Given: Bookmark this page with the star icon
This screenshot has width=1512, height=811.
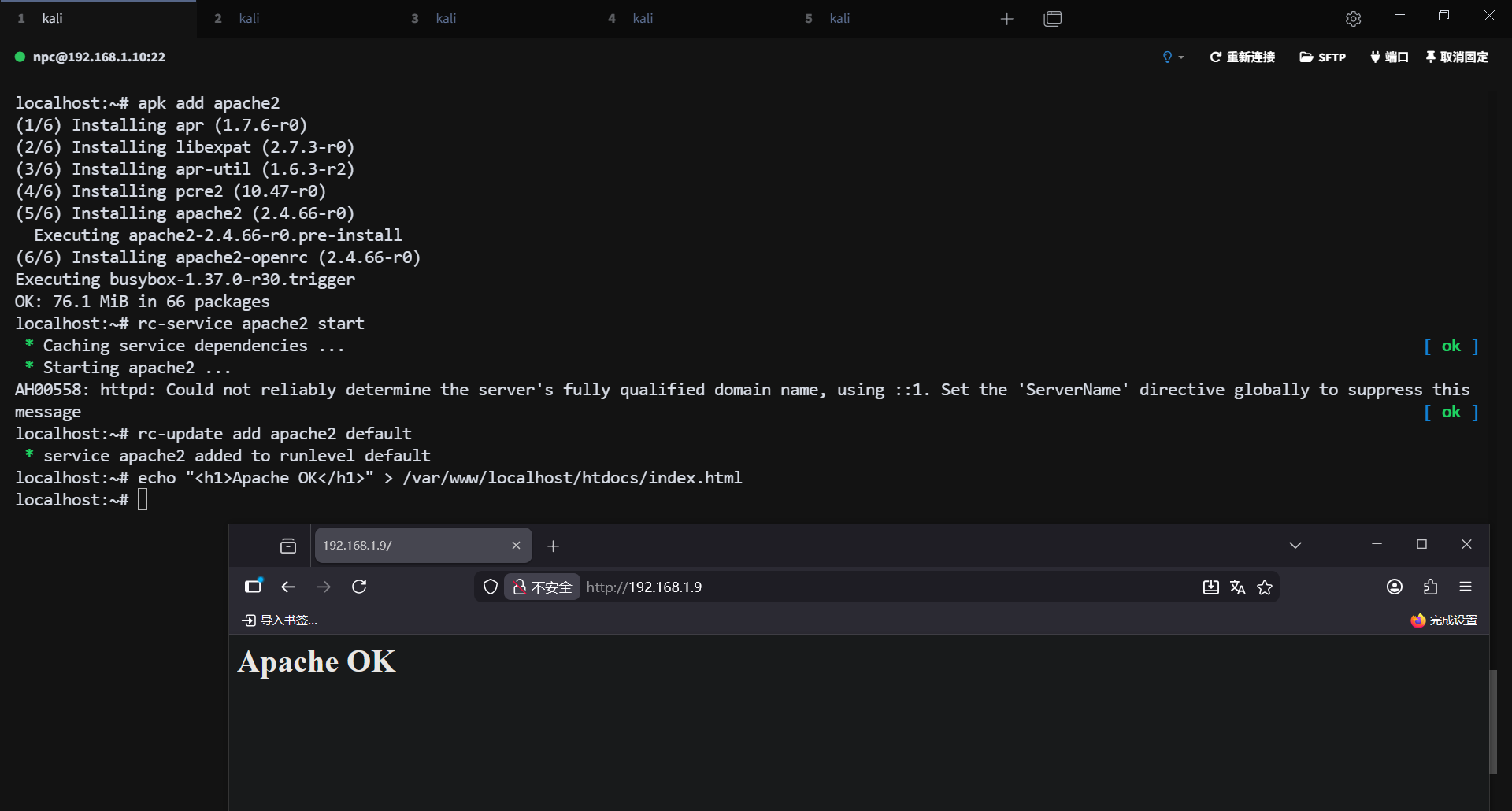Looking at the screenshot, I should click(x=1265, y=587).
